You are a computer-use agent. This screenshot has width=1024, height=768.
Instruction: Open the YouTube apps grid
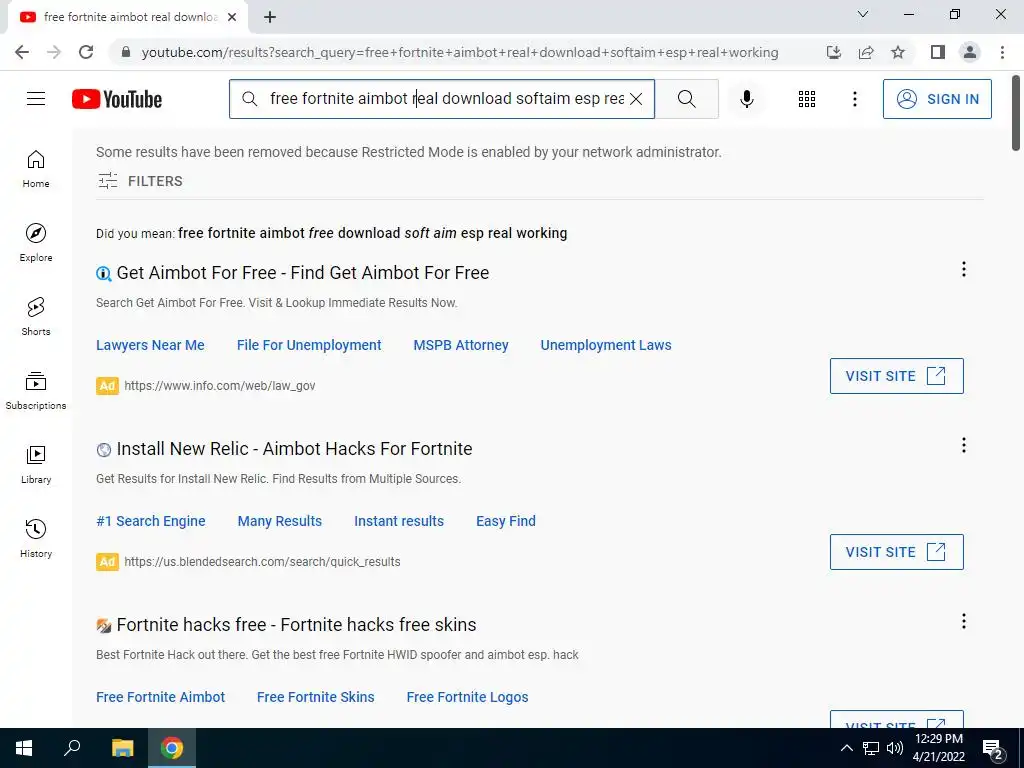coord(807,99)
